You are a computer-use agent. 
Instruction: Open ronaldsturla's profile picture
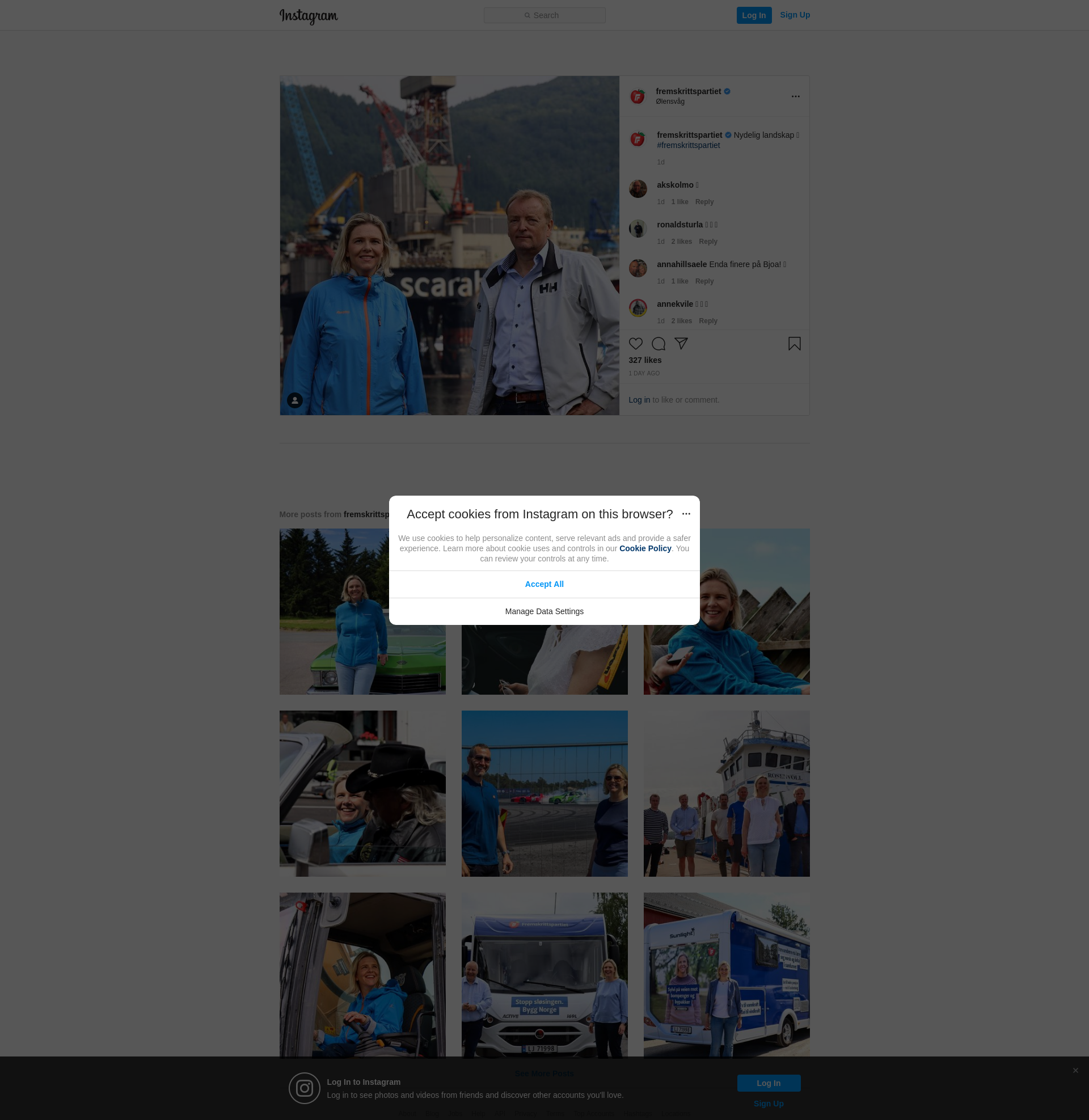[638, 228]
